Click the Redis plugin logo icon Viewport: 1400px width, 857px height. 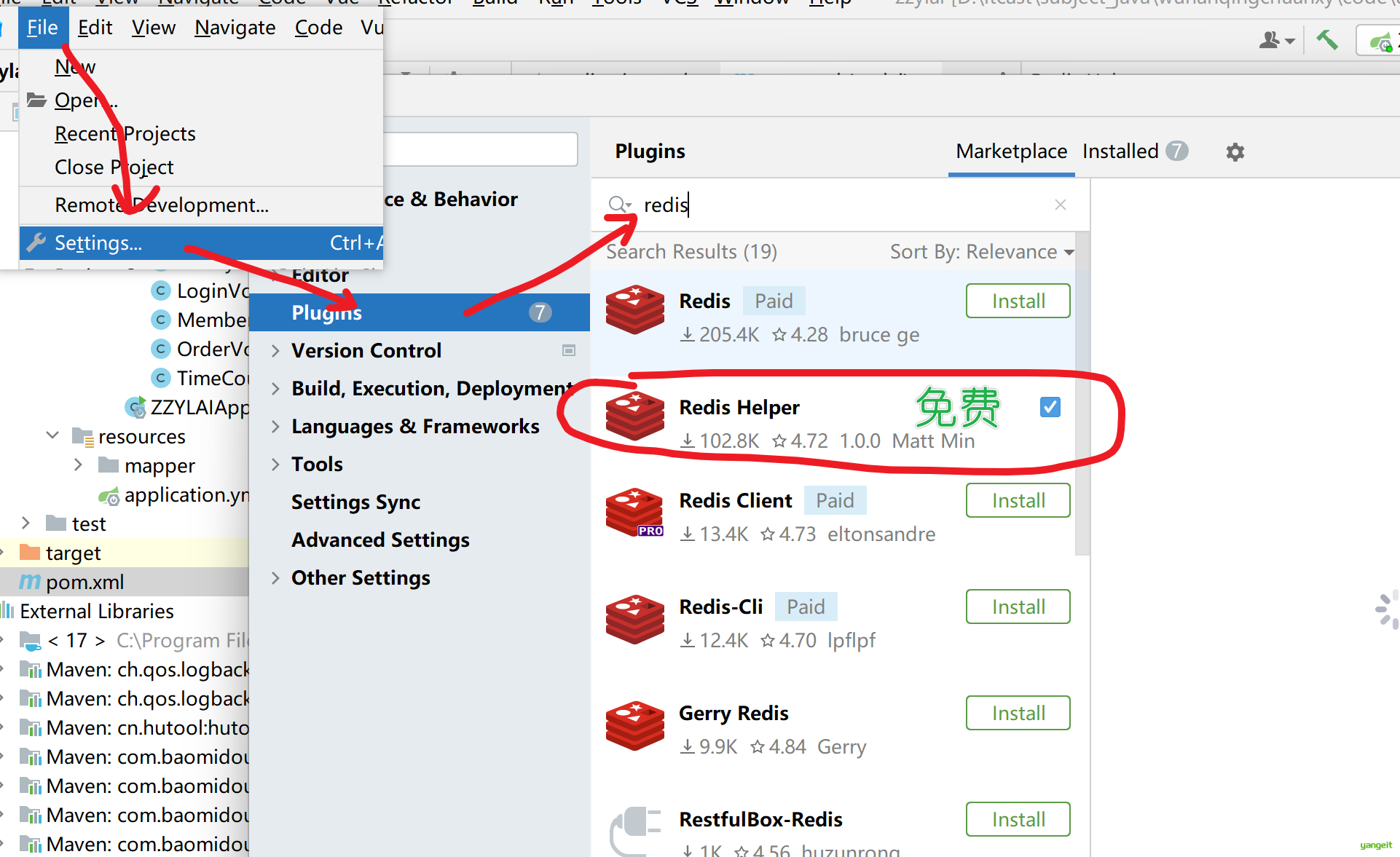(x=635, y=309)
